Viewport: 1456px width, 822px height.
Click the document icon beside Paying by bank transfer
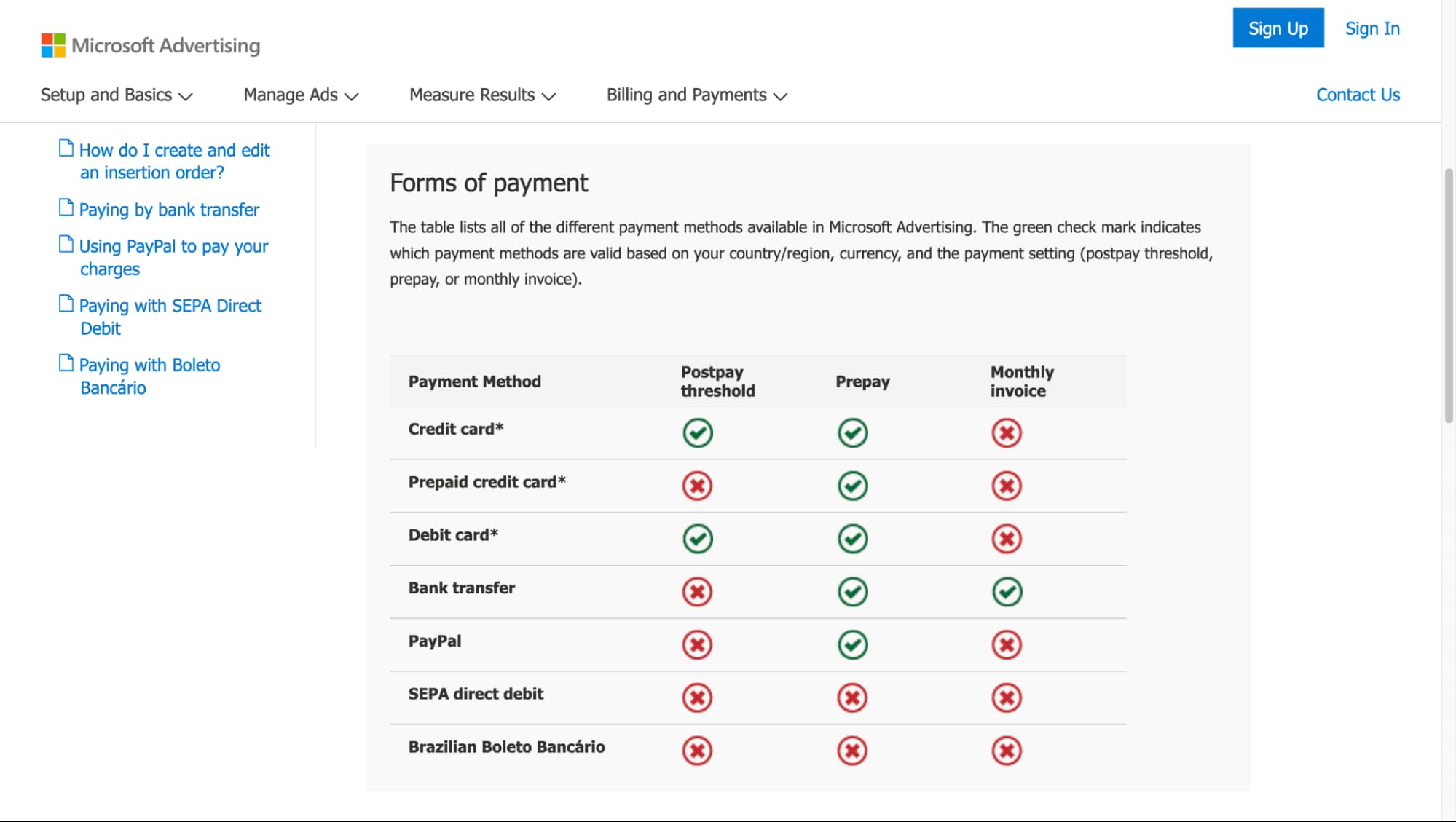[66, 208]
